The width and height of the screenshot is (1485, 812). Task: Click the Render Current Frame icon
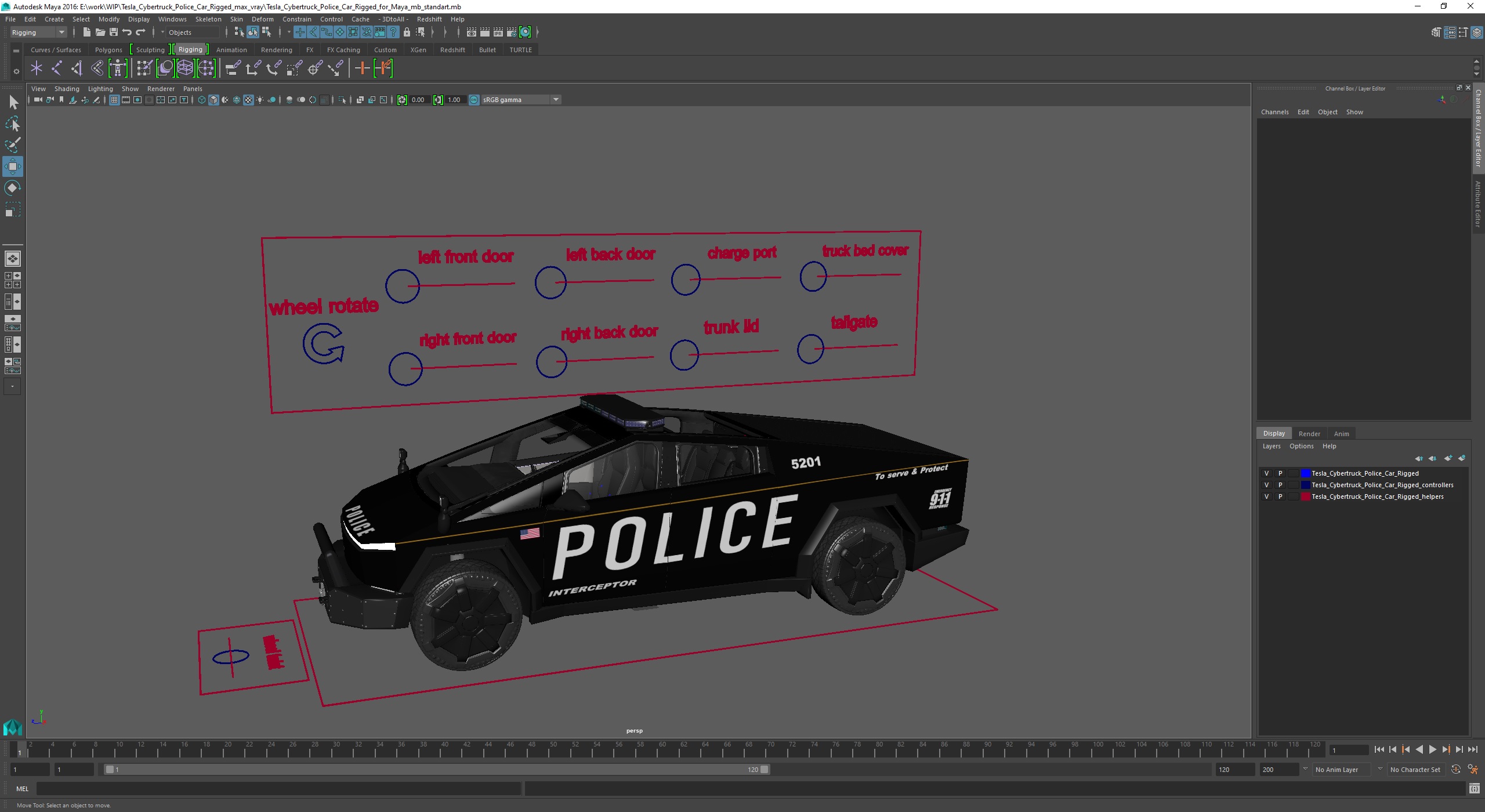485,32
